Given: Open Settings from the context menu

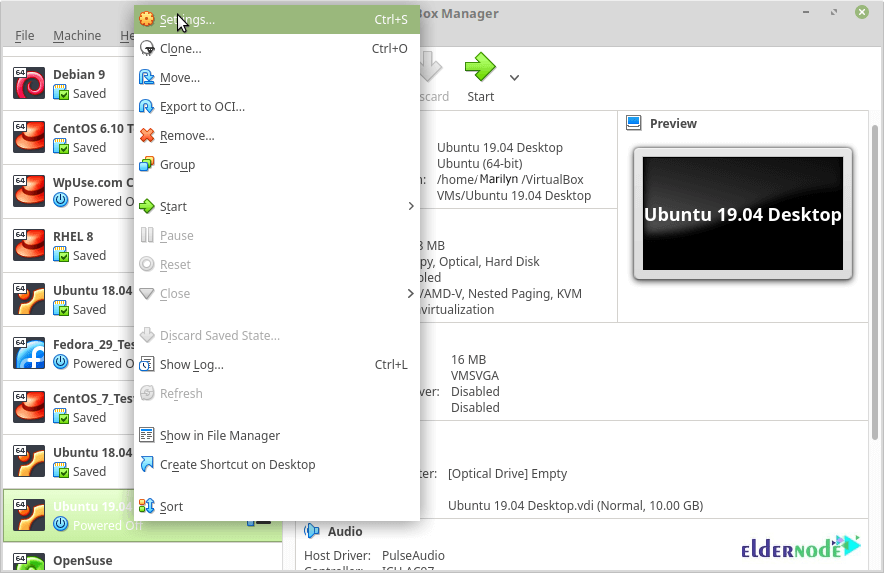Looking at the screenshot, I should tap(277, 20).
